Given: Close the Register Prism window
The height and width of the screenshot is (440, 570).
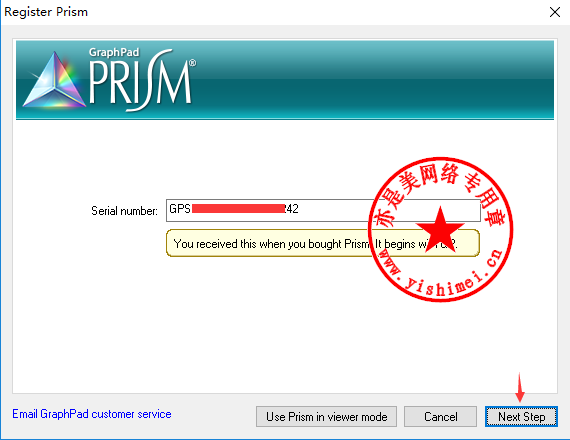Looking at the screenshot, I should pos(555,12).
